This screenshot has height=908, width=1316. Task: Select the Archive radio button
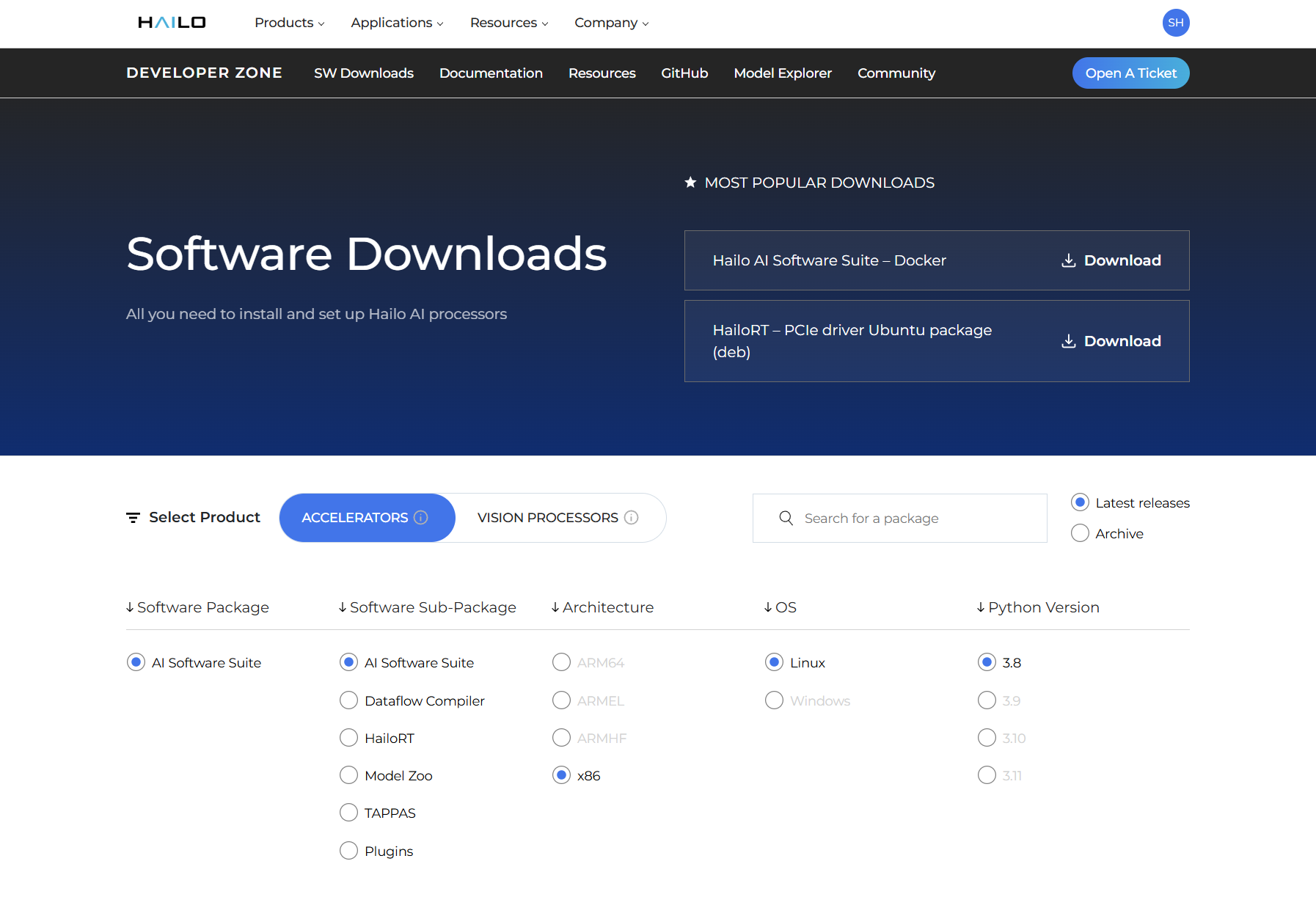coord(1080,533)
